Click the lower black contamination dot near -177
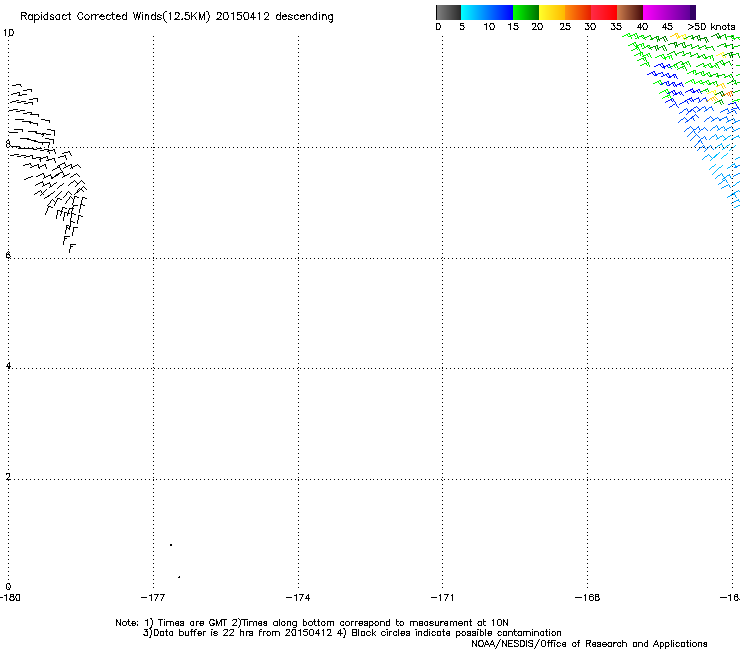This screenshot has width=740, height=650. tap(179, 577)
